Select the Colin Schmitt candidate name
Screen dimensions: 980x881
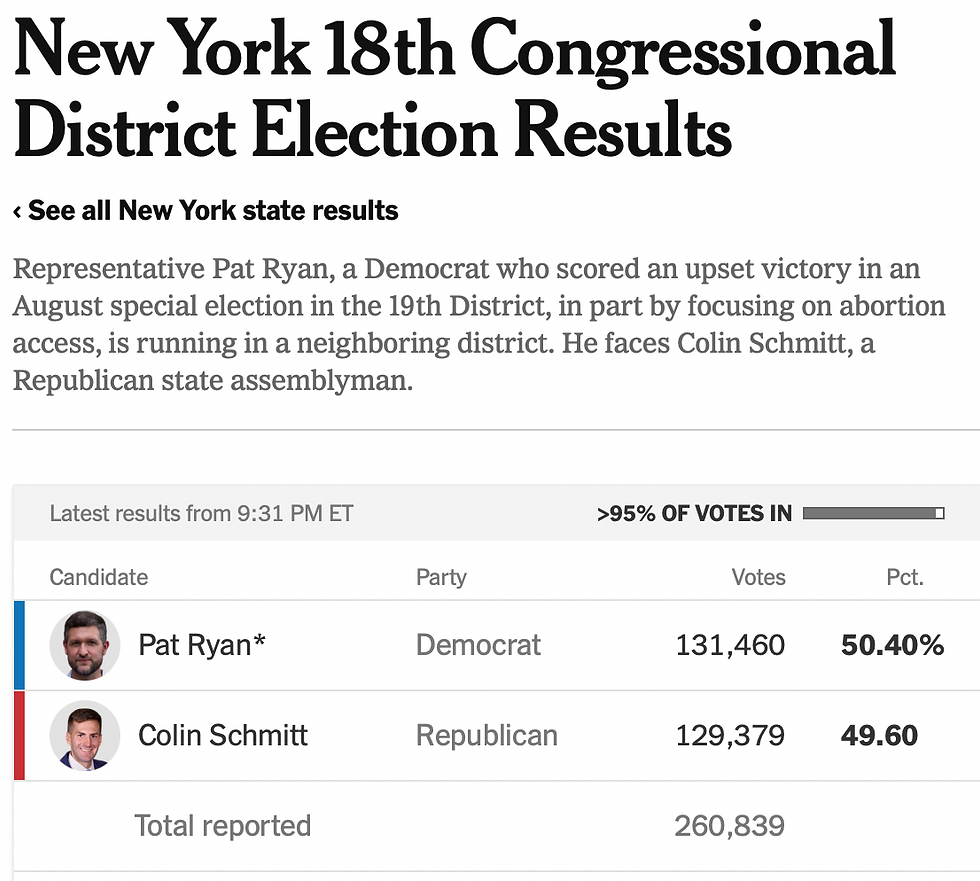223,735
